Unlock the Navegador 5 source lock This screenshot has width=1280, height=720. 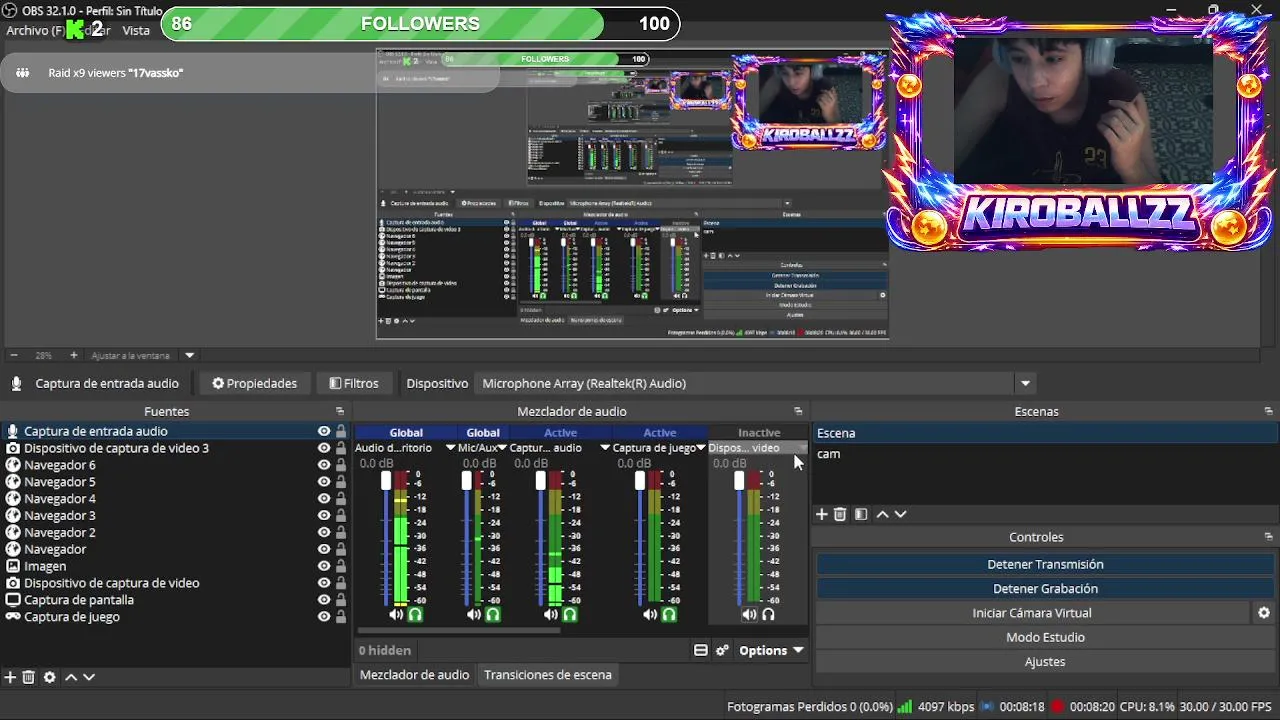pyautogui.click(x=341, y=482)
